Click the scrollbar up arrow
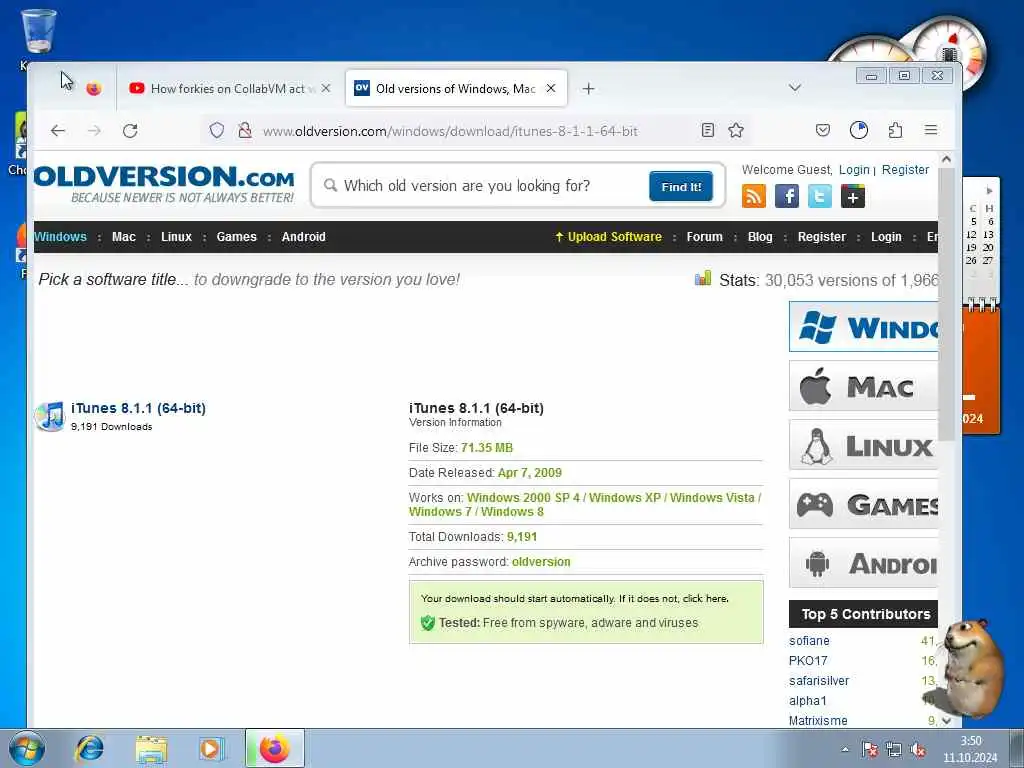This screenshot has height=768, width=1024. pyautogui.click(x=946, y=159)
